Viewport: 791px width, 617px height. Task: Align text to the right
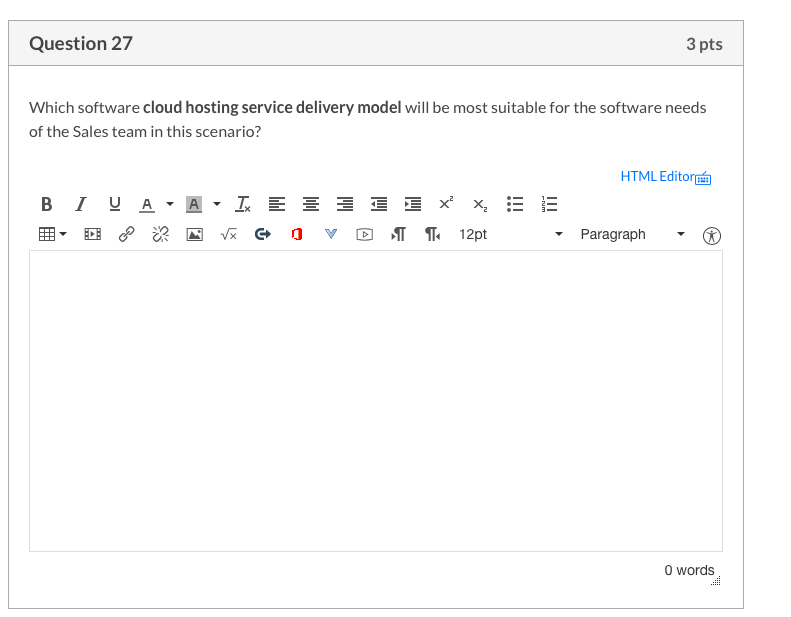coord(345,204)
